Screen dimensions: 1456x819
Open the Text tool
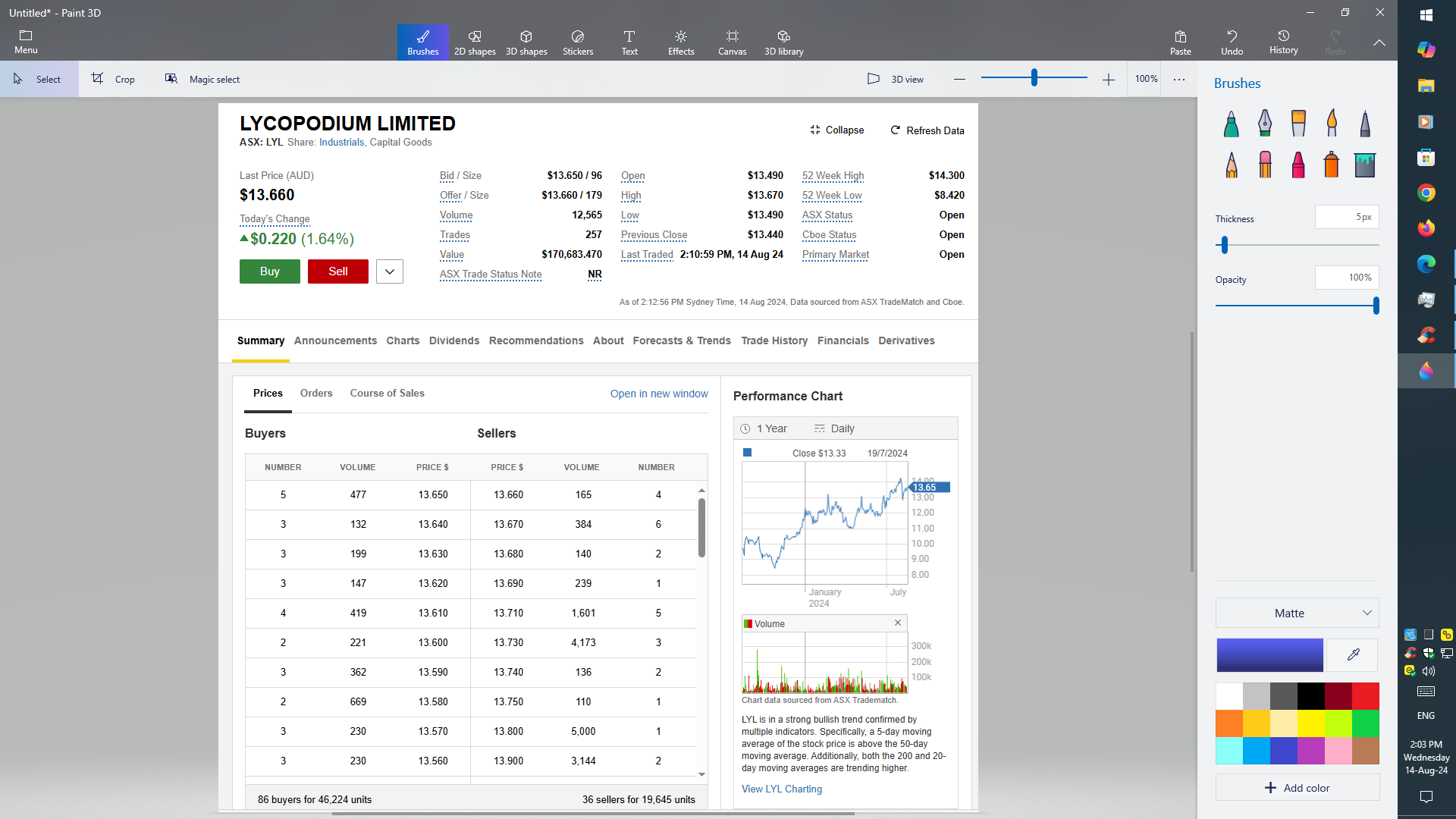tap(629, 42)
